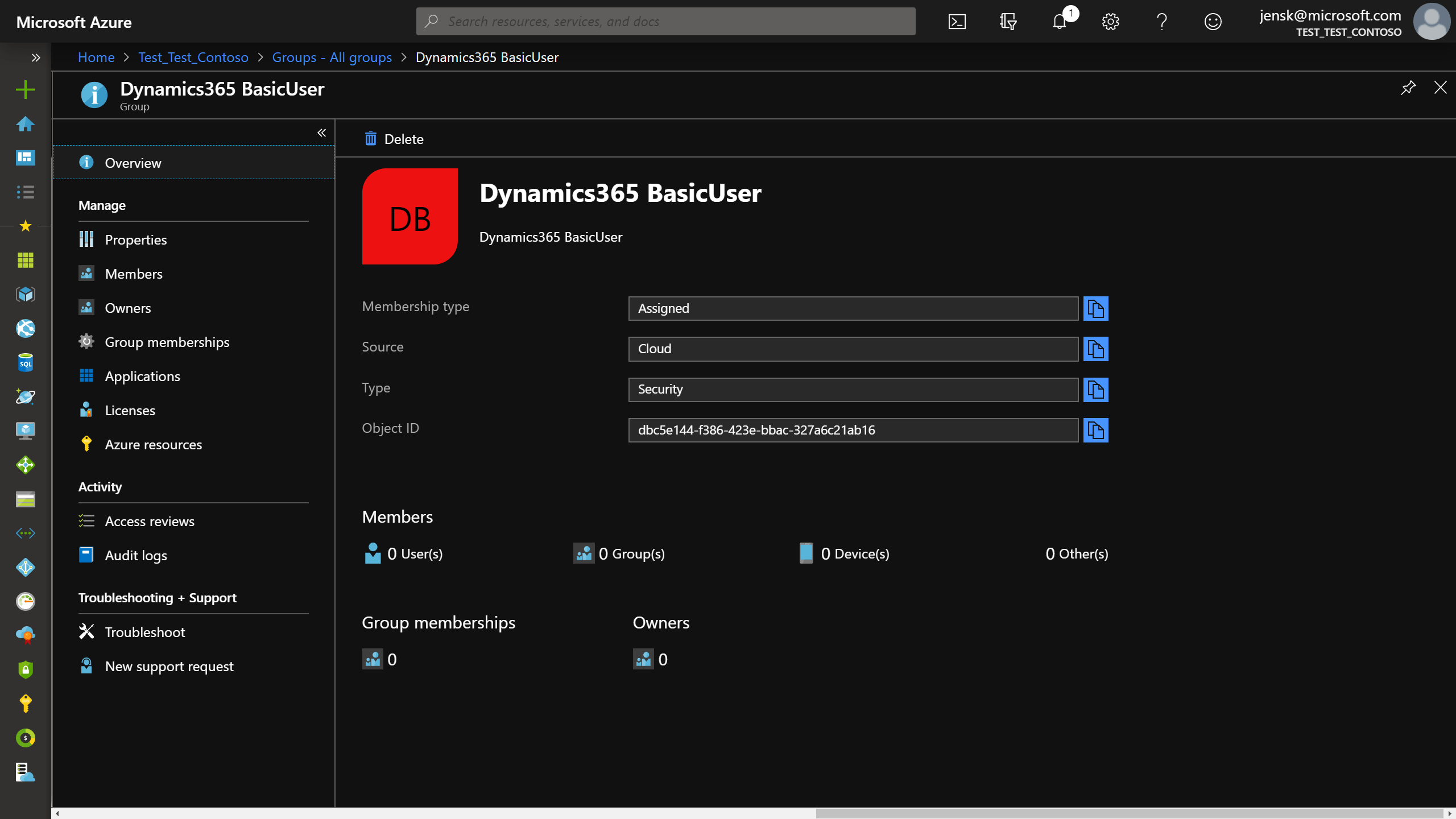
Task: Open the notifications bell
Action: 1060,22
